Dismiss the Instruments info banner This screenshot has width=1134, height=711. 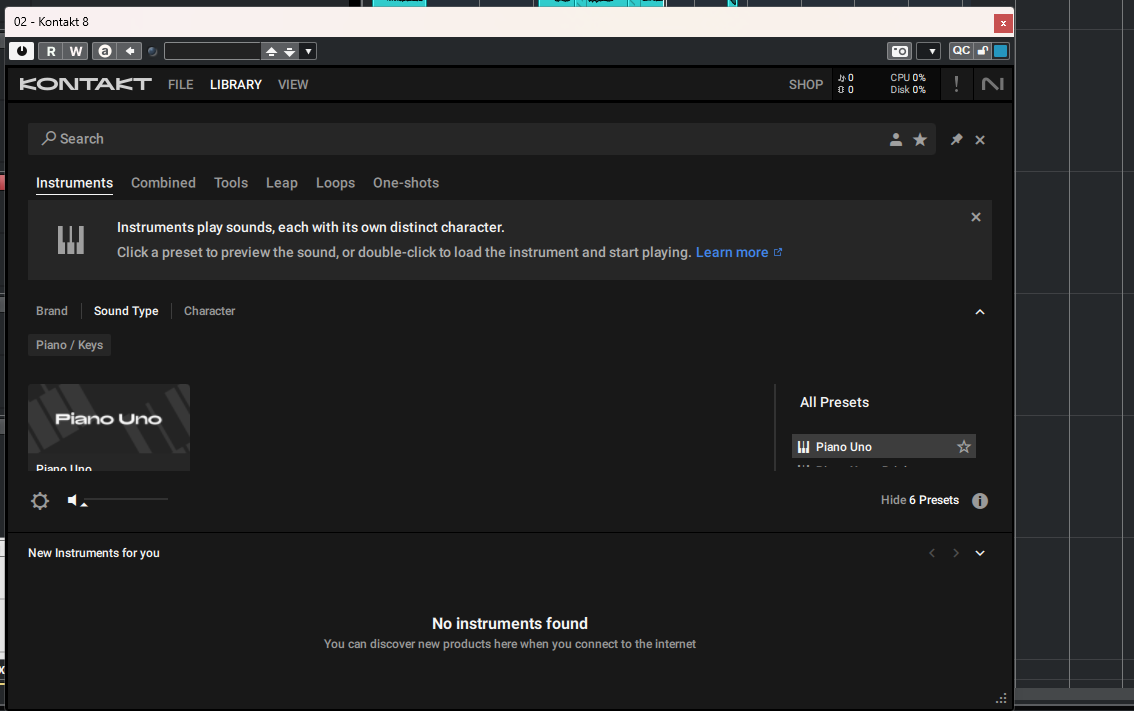976,217
